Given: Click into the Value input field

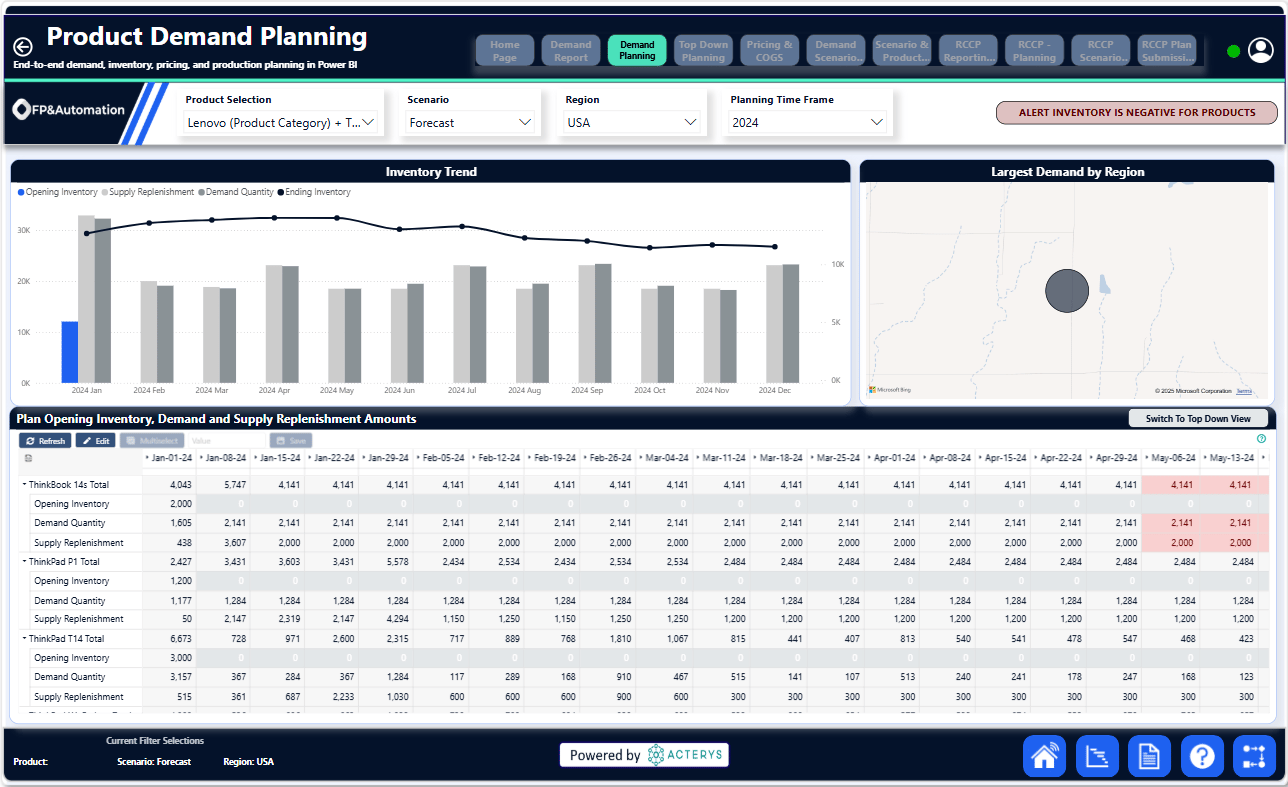Looking at the screenshot, I should pos(226,440).
